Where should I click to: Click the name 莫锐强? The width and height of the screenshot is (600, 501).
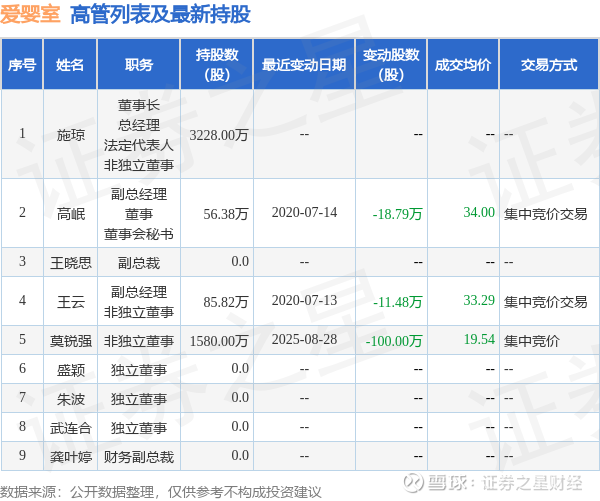(70, 341)
